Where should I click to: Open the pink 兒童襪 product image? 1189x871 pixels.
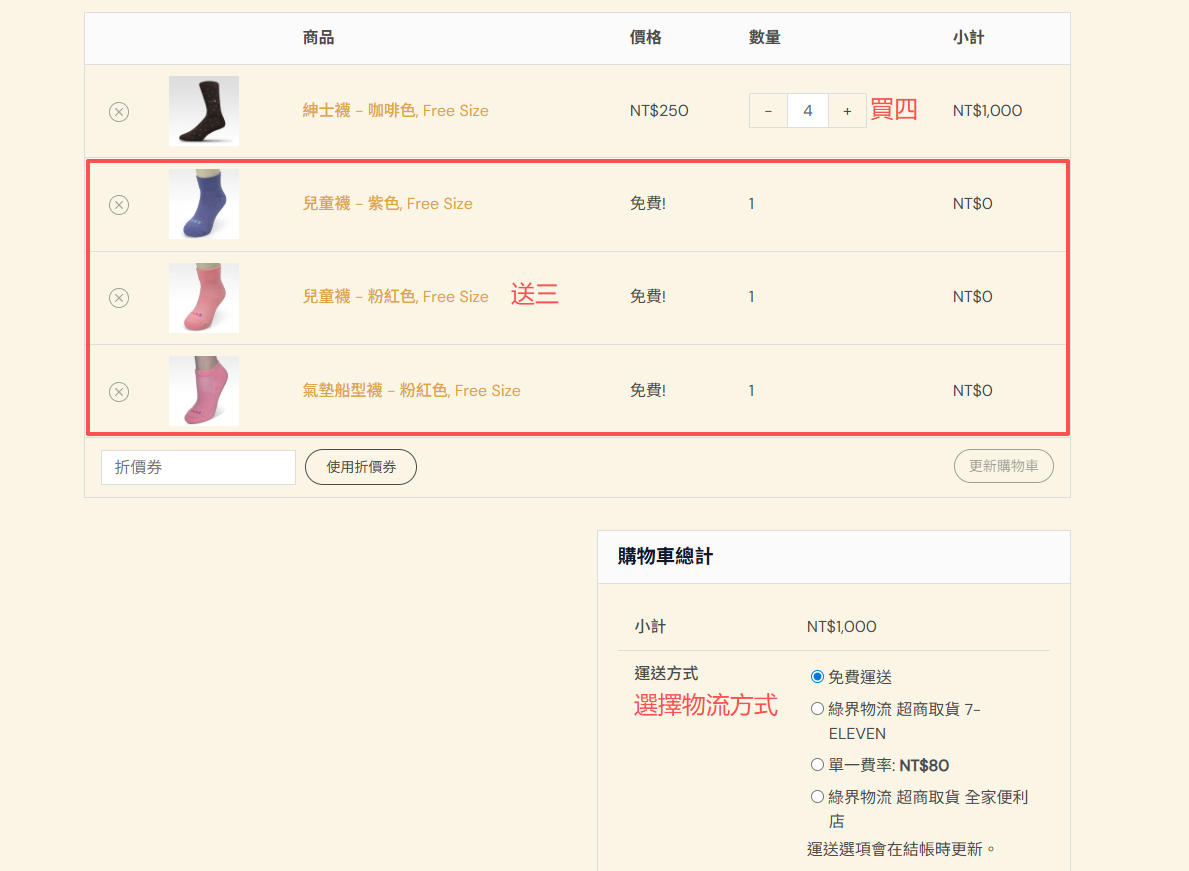[204, 297]
